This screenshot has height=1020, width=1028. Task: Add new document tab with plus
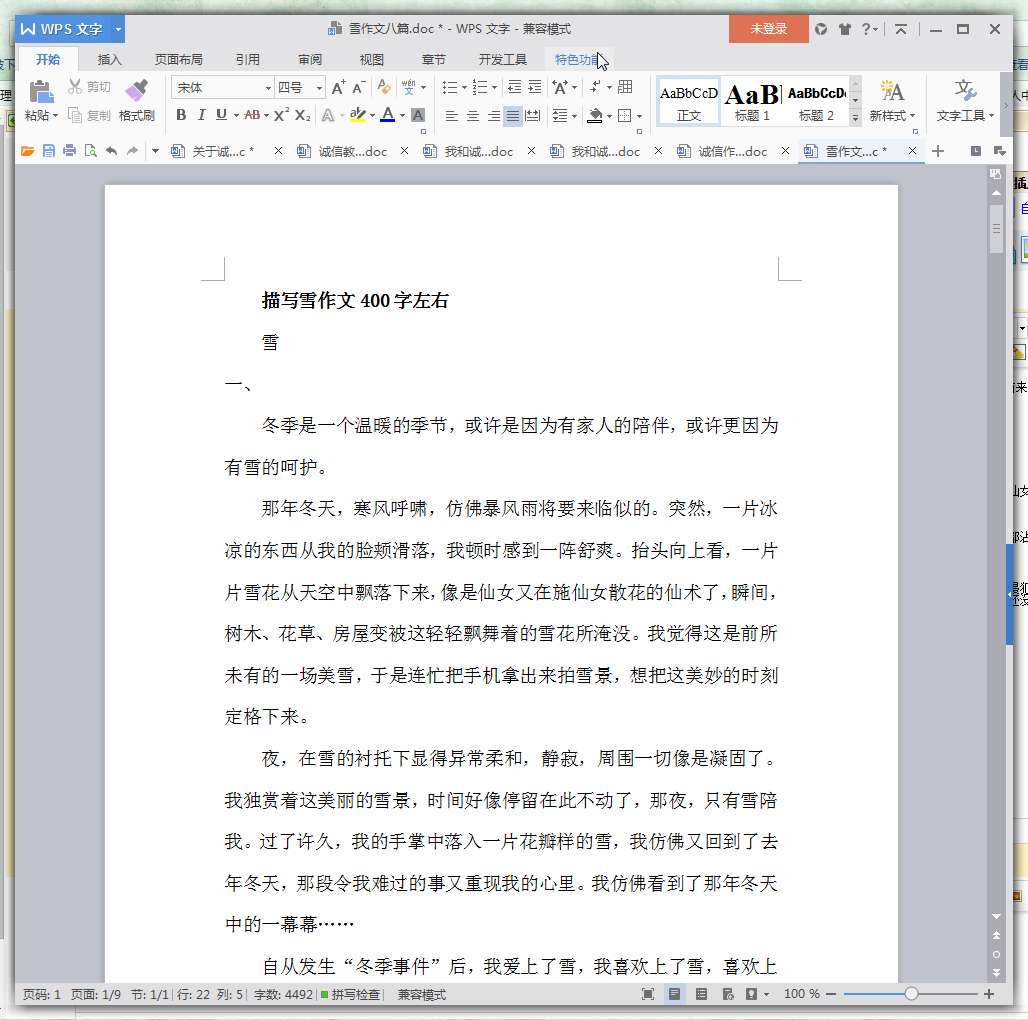tap(938, 151)
